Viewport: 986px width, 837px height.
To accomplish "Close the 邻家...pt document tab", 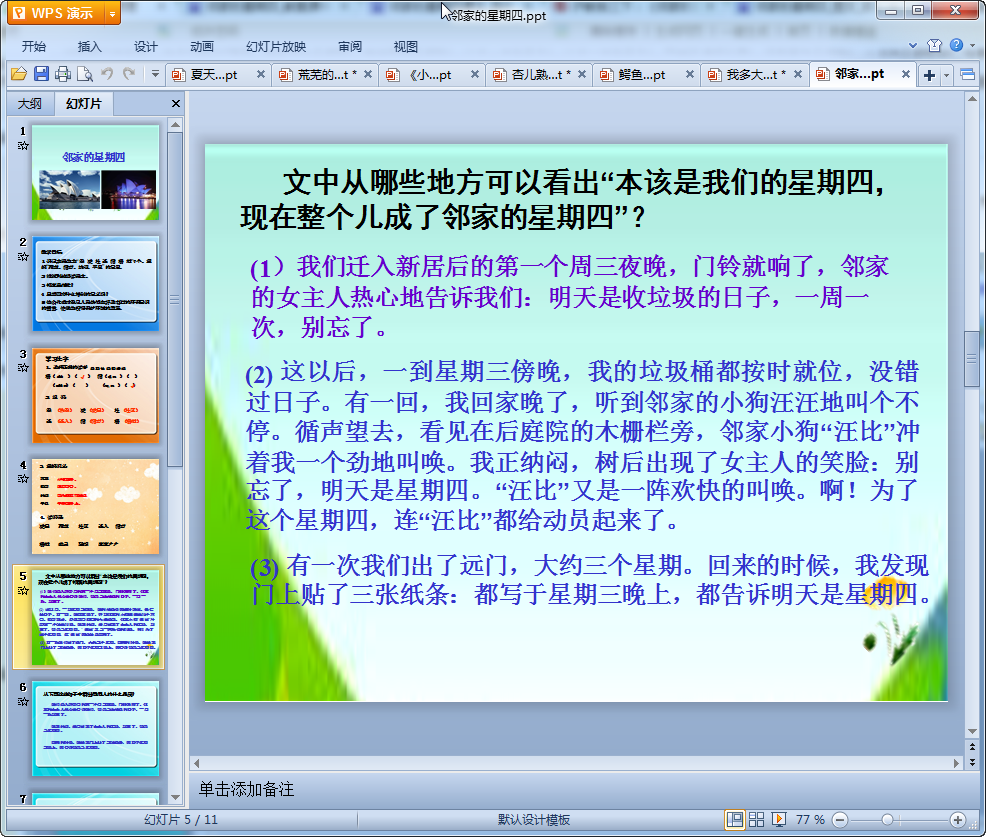I will (906, 74).
